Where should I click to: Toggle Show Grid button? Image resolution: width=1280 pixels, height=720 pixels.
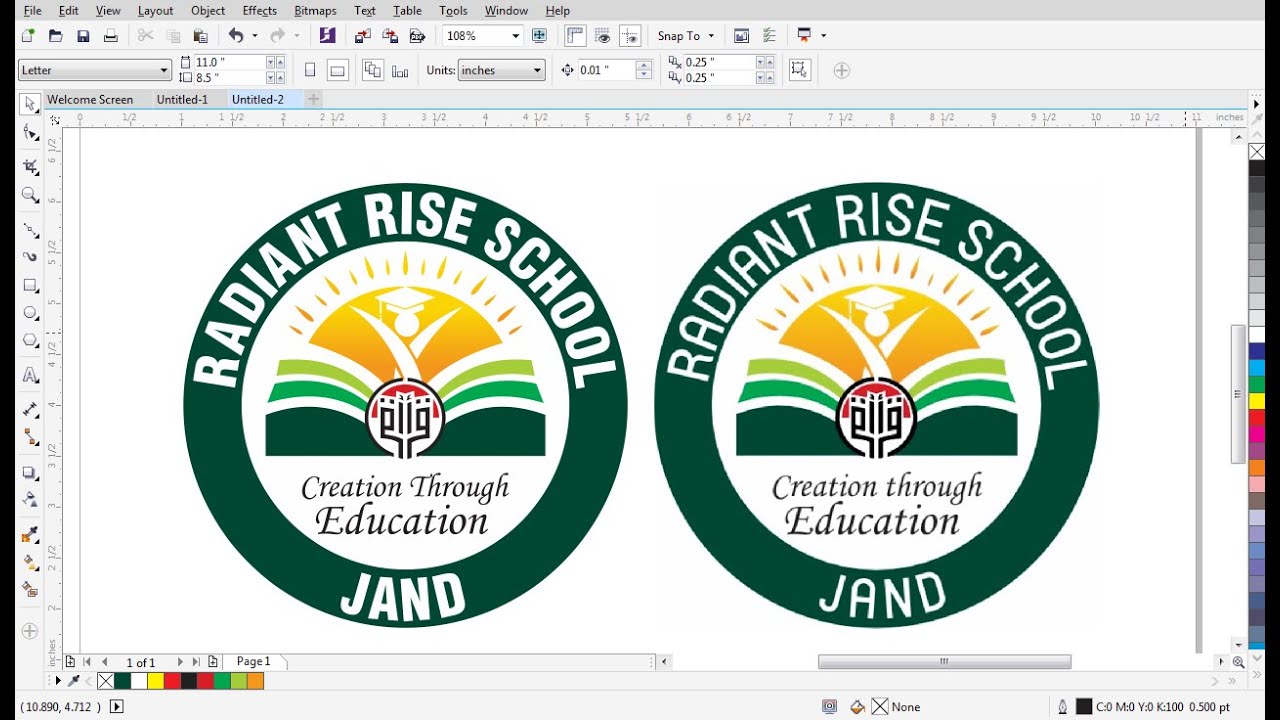point(602,36)
